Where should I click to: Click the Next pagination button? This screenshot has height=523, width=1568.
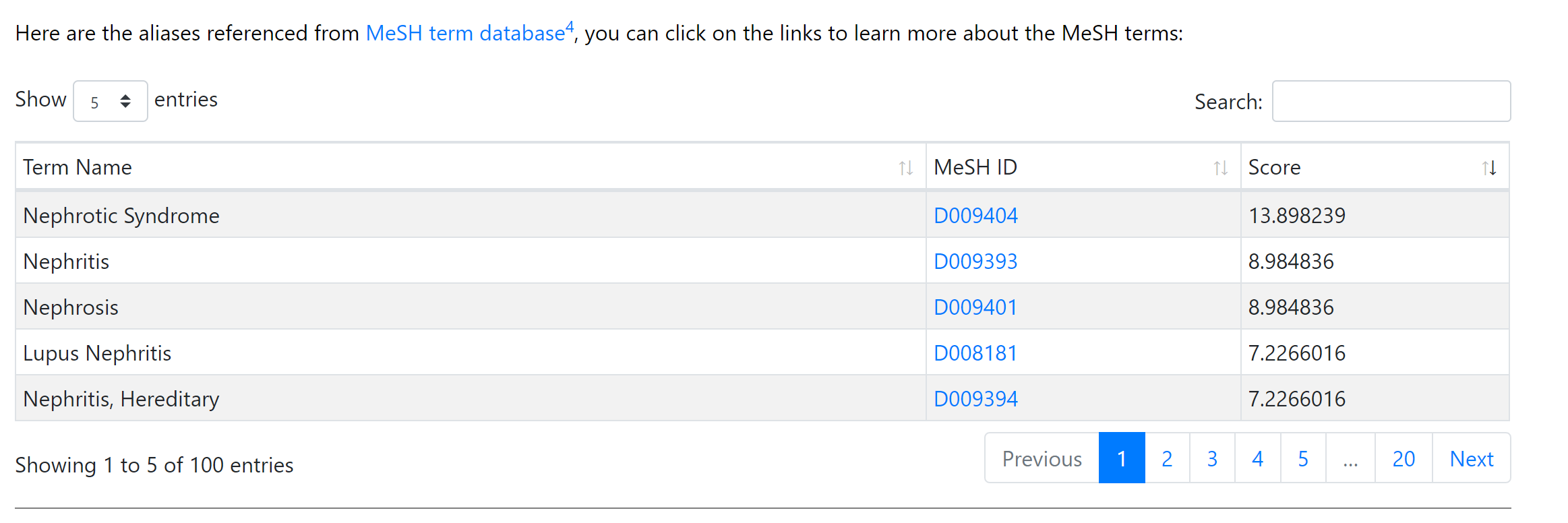pyautogui.click(x=1472, y=458)
